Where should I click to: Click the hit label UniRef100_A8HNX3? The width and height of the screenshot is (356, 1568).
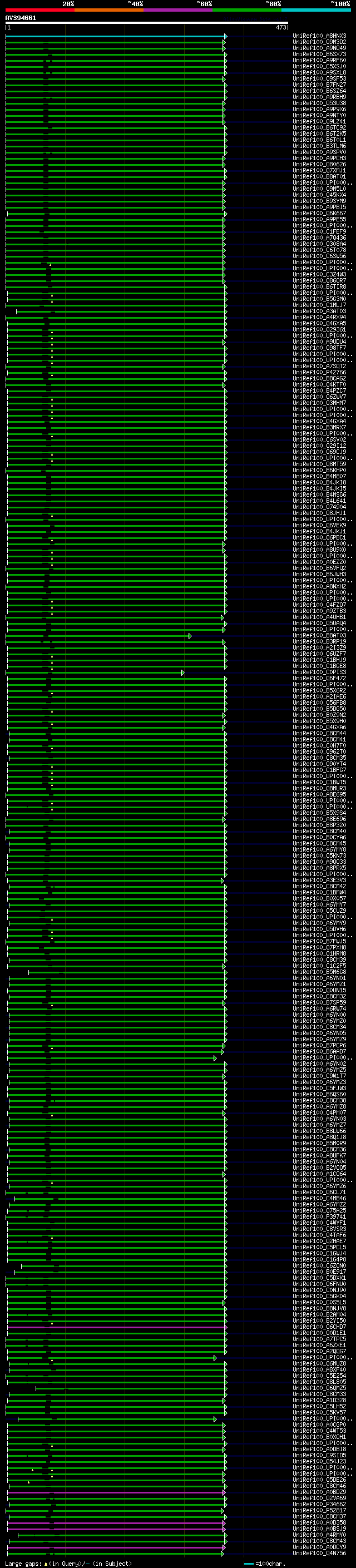point(319,36)
